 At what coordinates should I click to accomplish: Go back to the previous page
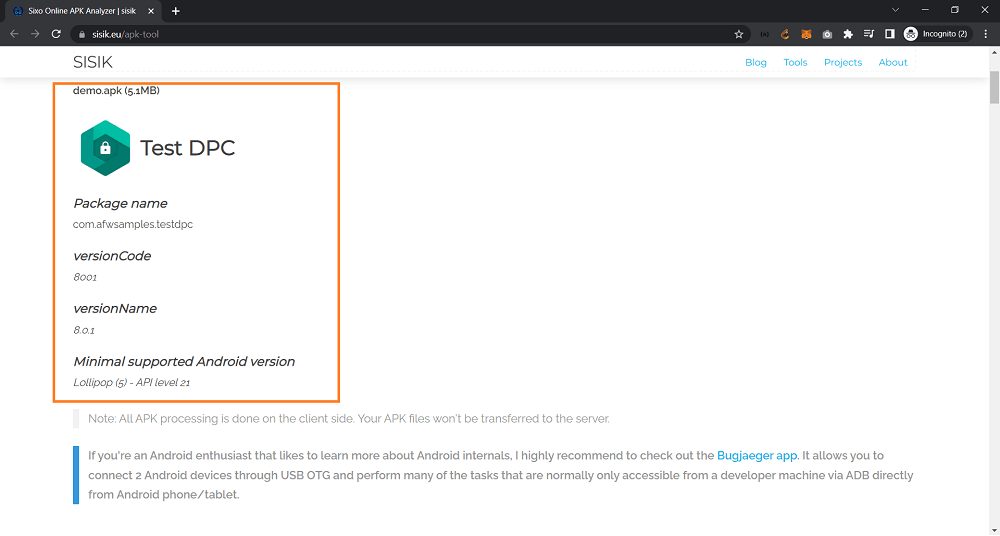pyautogui.click(x=14, y=34)
